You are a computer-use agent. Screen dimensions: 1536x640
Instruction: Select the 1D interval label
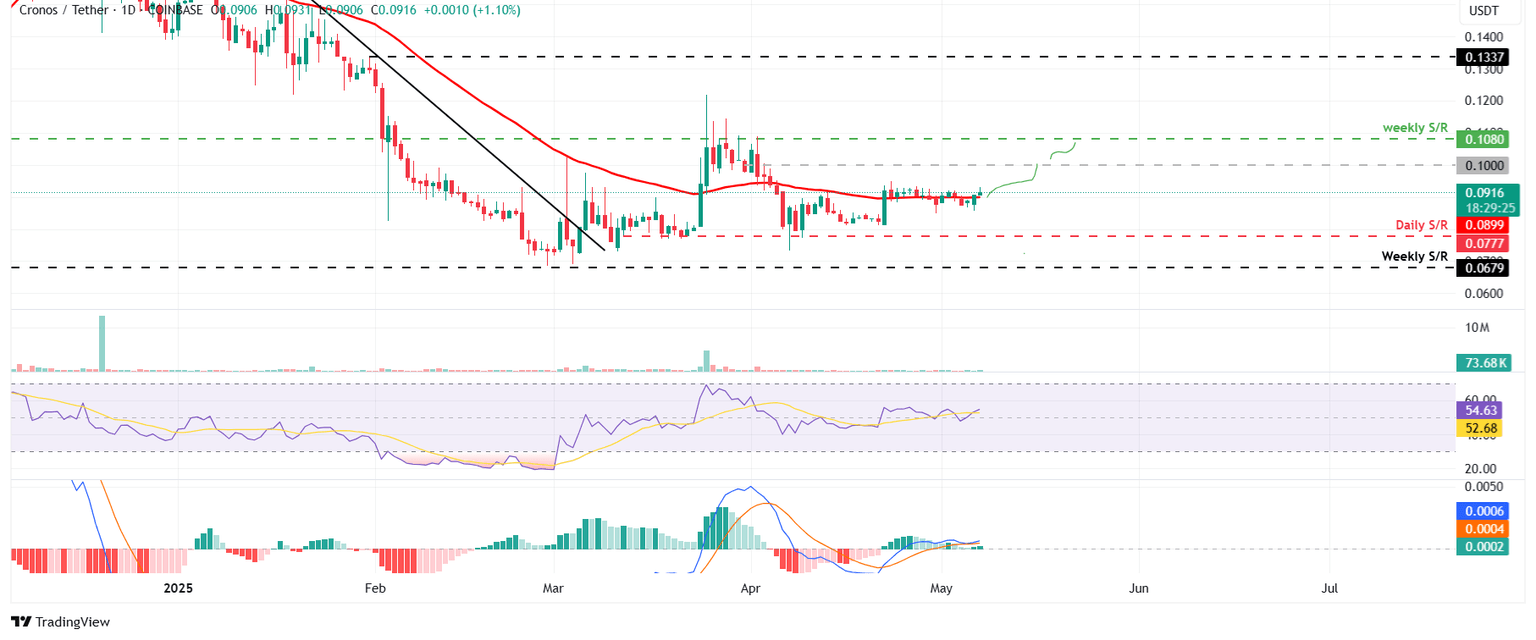pyautogui.click(x=130, y=10)
